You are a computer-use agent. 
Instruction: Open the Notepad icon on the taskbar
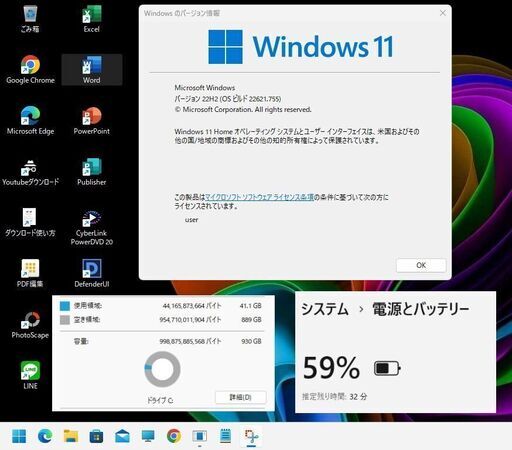[226, 436]
